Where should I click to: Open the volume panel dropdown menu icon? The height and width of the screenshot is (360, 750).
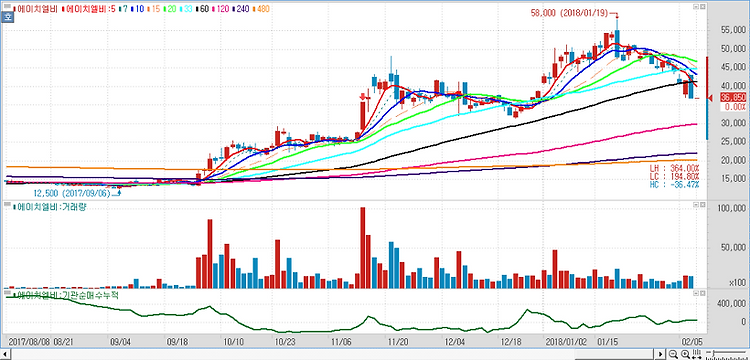pos(697,205)
